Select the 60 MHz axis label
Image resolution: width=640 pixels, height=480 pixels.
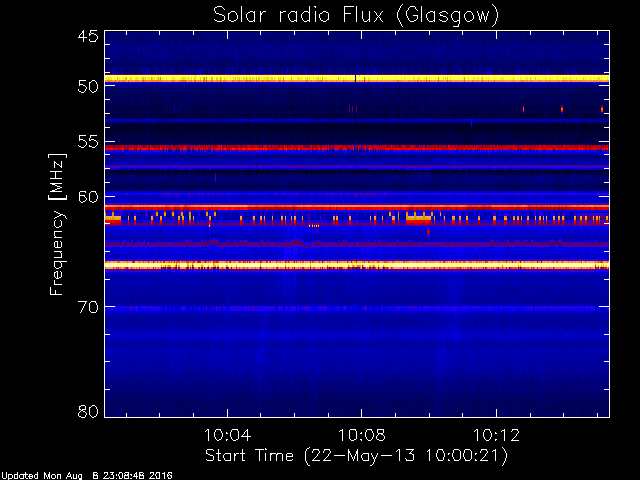pos(88,196)
